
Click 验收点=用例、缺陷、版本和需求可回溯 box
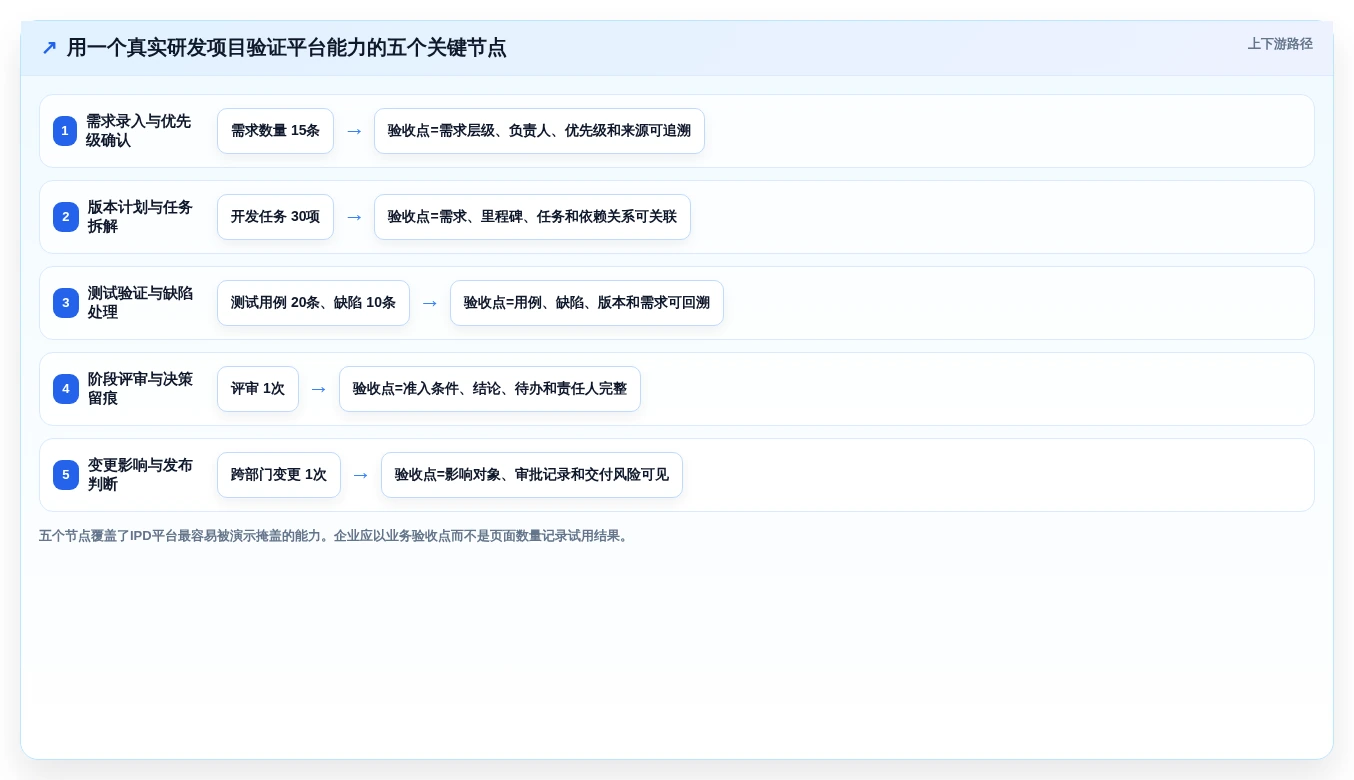(587, 303)
